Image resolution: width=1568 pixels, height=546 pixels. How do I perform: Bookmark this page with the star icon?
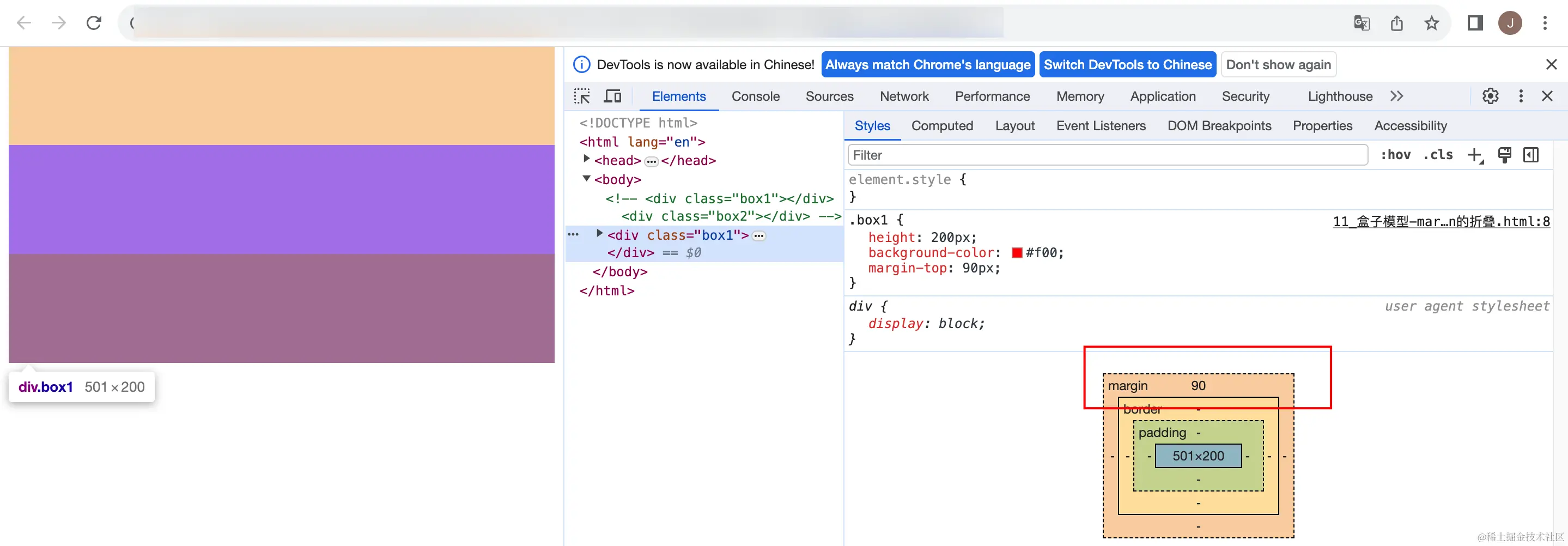[x=1431, y=23]
